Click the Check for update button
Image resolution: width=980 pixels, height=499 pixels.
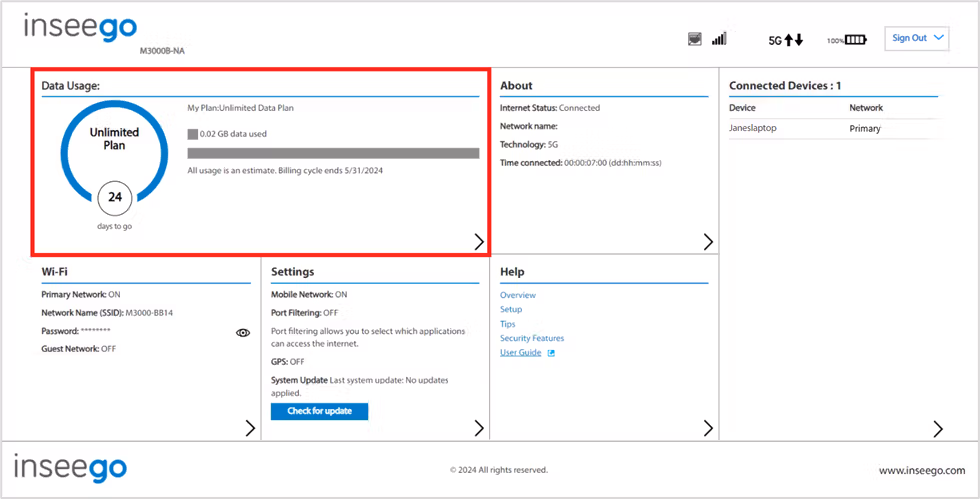(x=319, y=411)
